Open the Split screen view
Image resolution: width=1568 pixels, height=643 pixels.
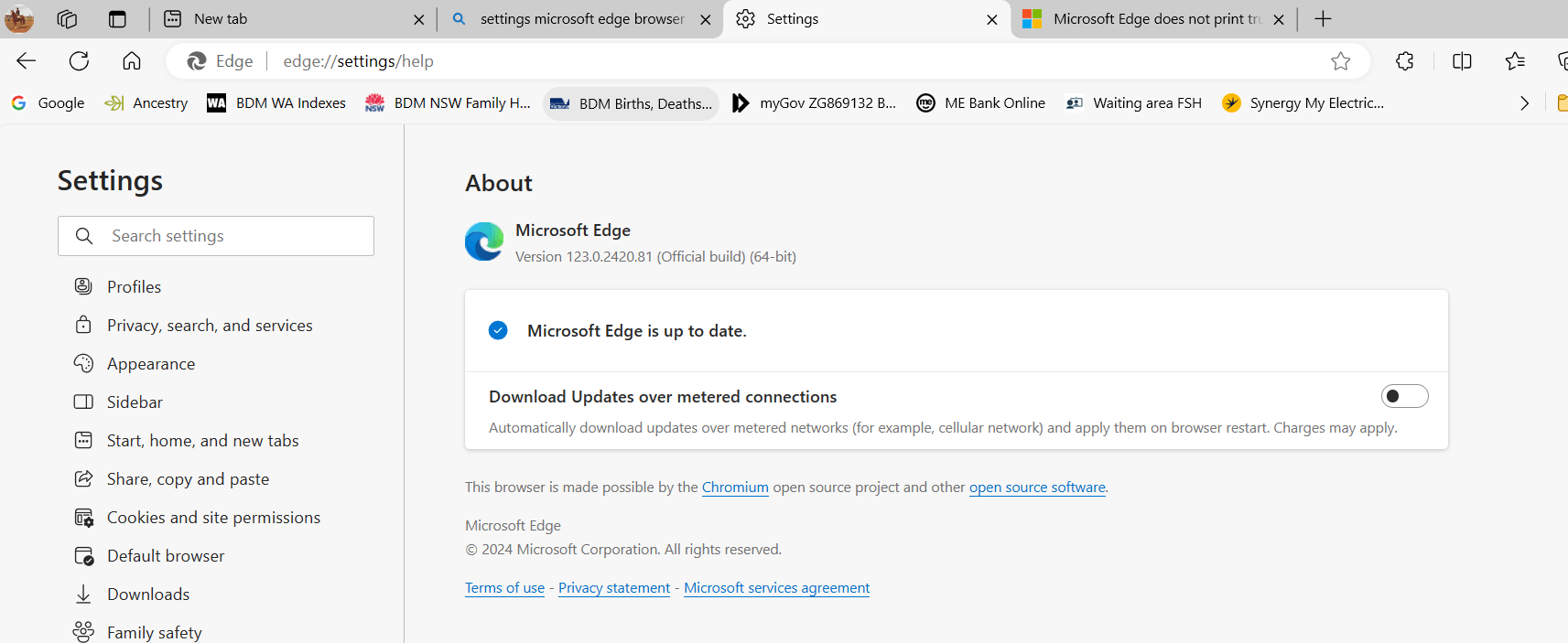pos(1462,61)
